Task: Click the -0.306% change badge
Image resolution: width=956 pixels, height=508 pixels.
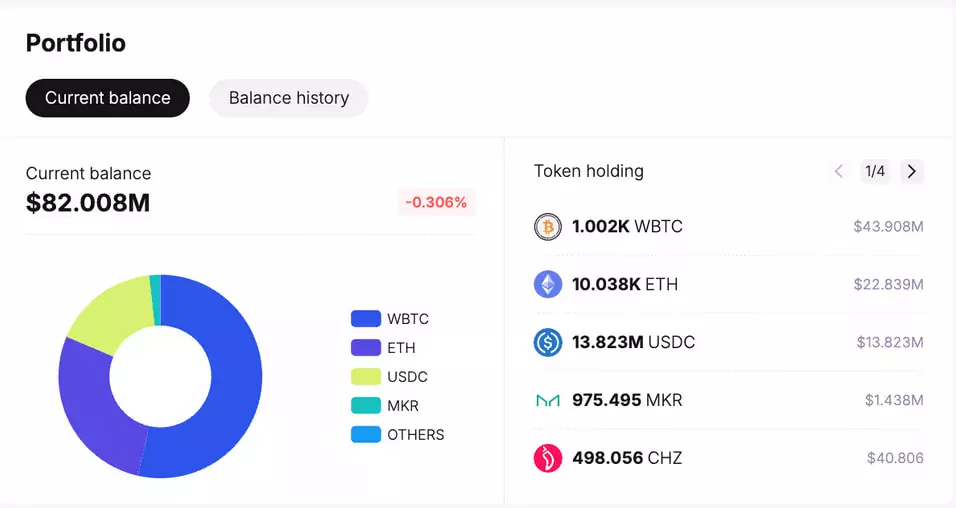Action: click(x=436, y=202)
